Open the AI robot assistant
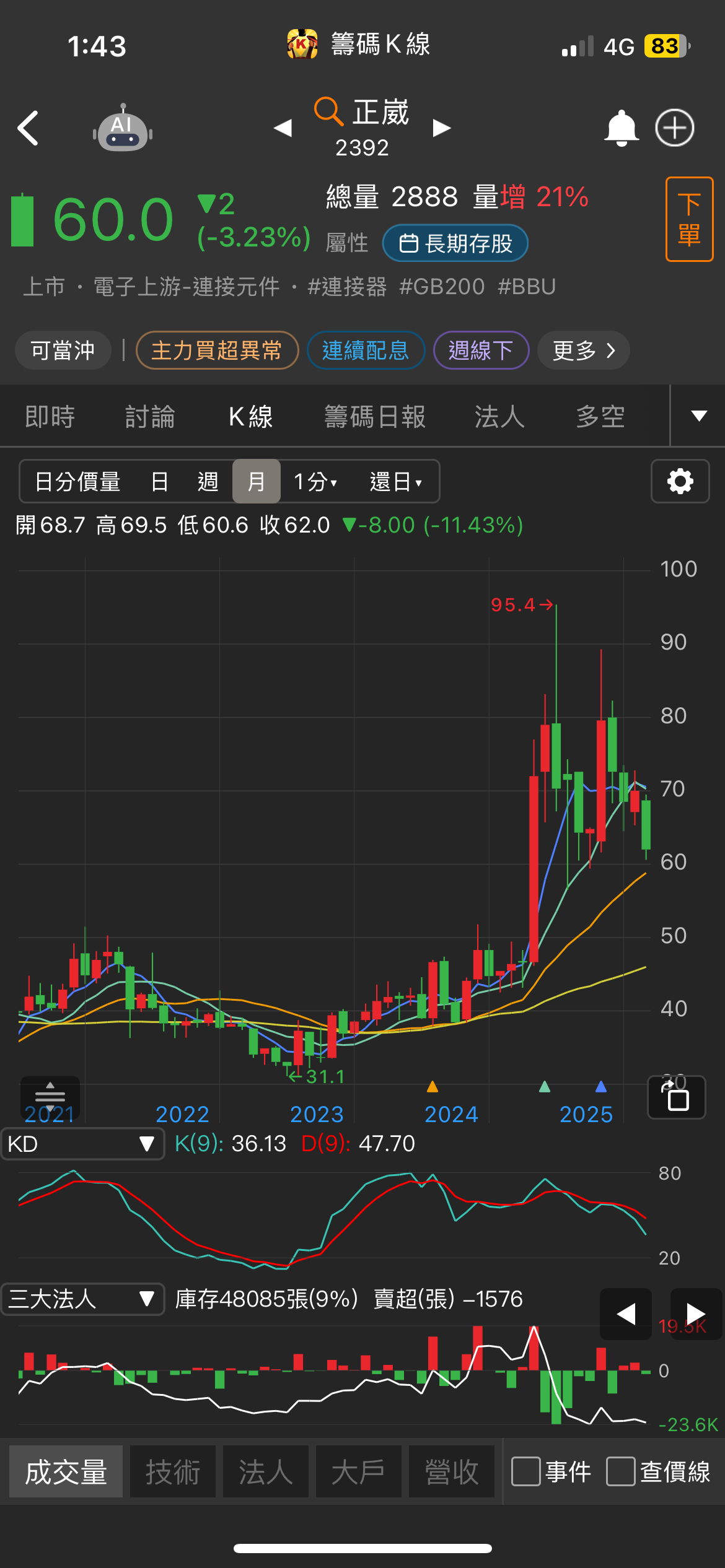 123,128
